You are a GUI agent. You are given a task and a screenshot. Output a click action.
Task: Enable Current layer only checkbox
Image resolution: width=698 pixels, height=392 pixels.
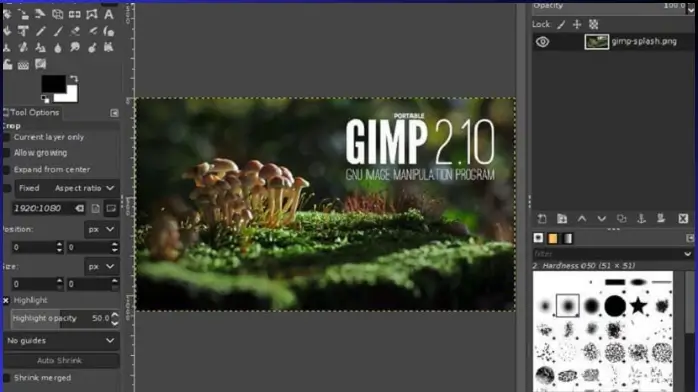[6, 137]
